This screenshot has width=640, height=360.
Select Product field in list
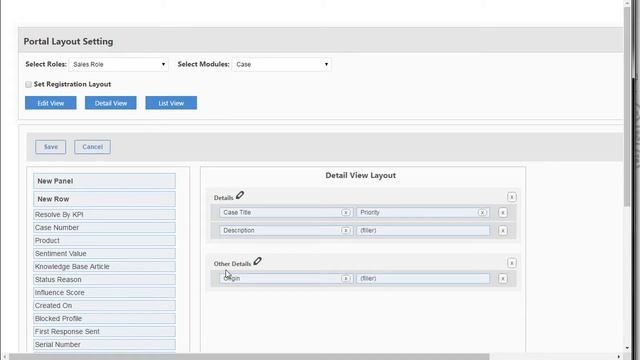pos(104,241)
